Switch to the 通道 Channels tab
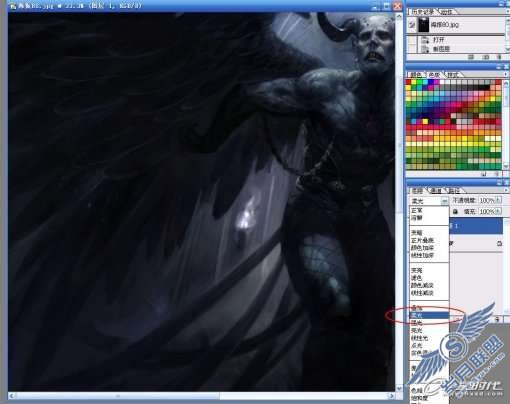The width and height of the screenshot is (510, 404). (436, 191)
